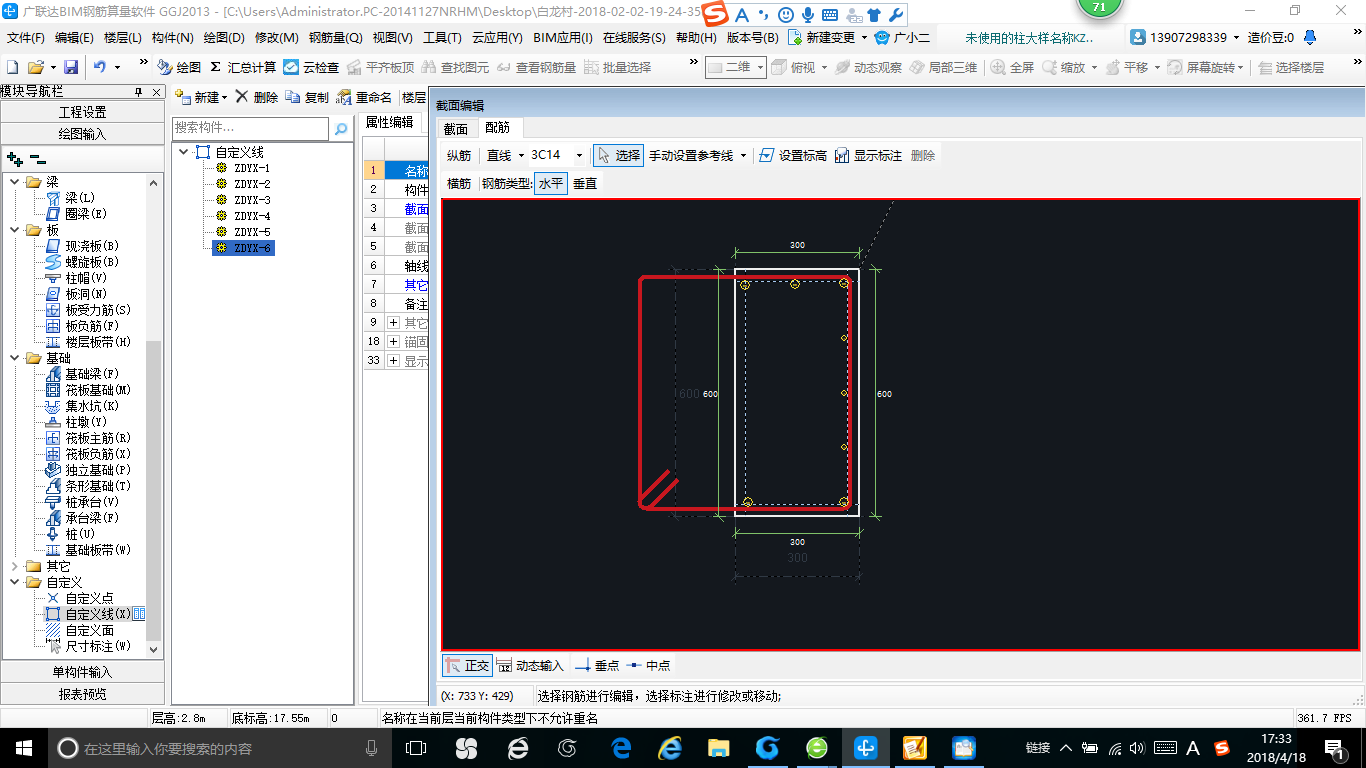Select 自定义点 in navigator tree
The image size is (1366, 768).
click(89, 598)
